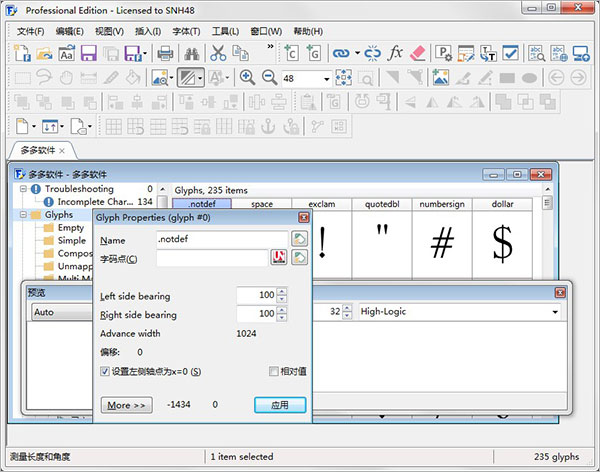Open the 文件(F) menu

point(31,30)
